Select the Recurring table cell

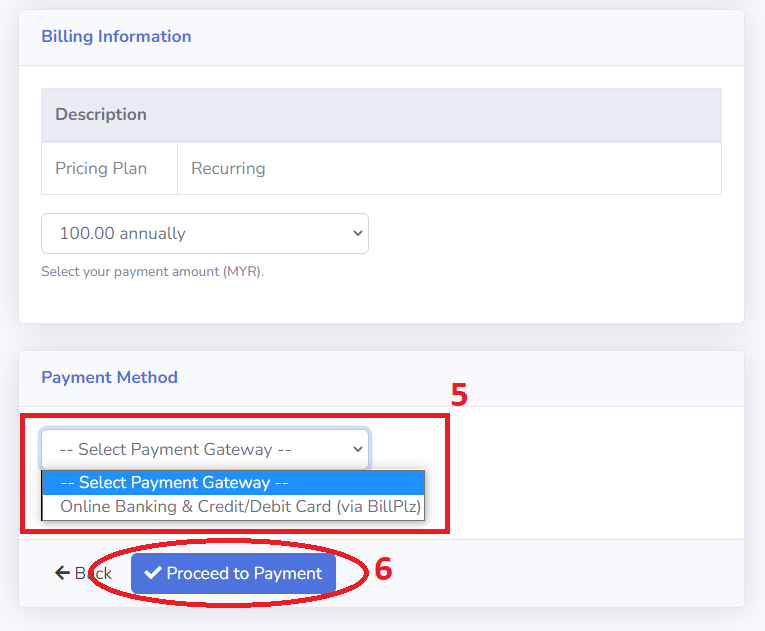click(449, 168)
